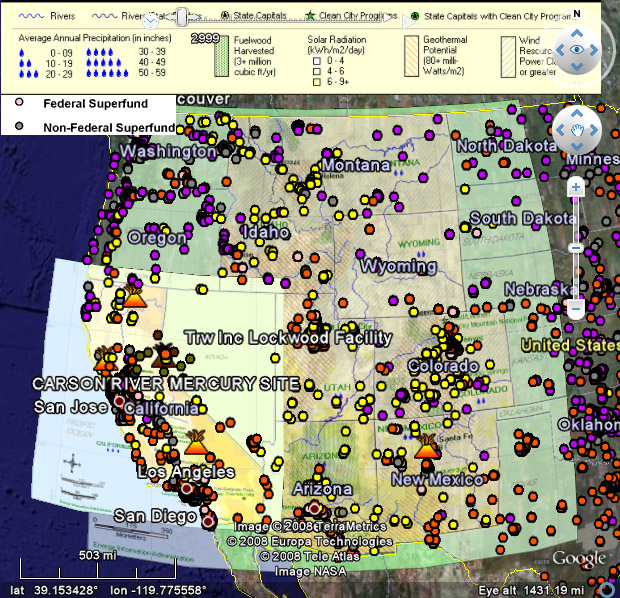Click the eye icon in the look joystick
The height and width of the screenshot is (598, 620).
pos(575,50)
